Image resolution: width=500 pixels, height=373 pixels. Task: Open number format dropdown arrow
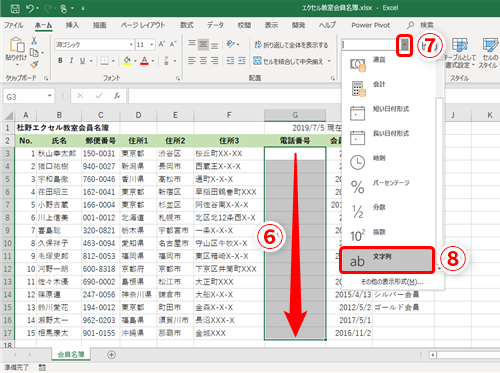404,45
